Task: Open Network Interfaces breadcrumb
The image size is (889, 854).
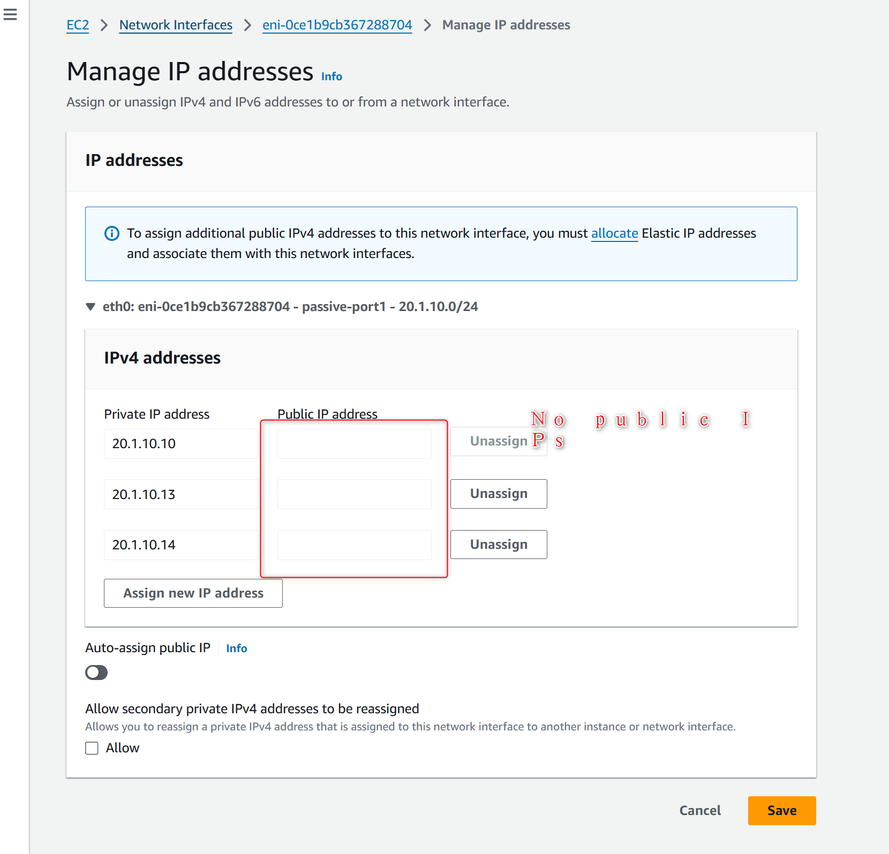Action: 175,25
